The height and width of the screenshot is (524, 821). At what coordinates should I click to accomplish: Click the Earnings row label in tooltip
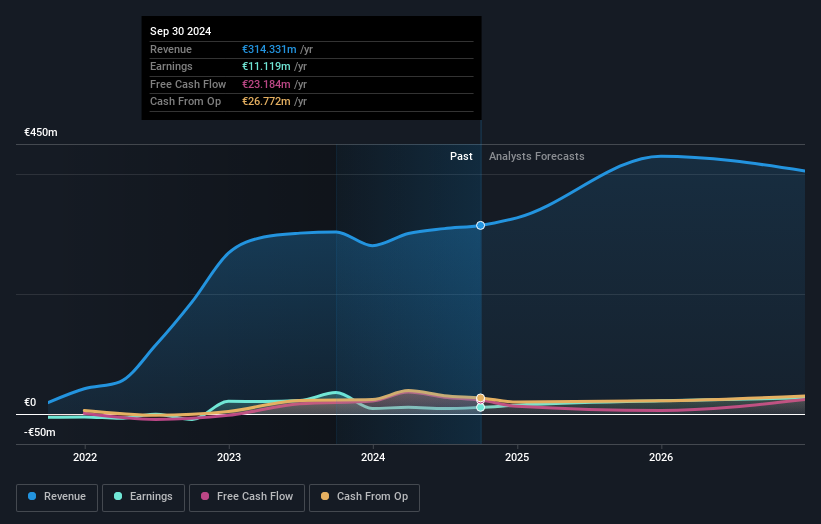[171, 66]
